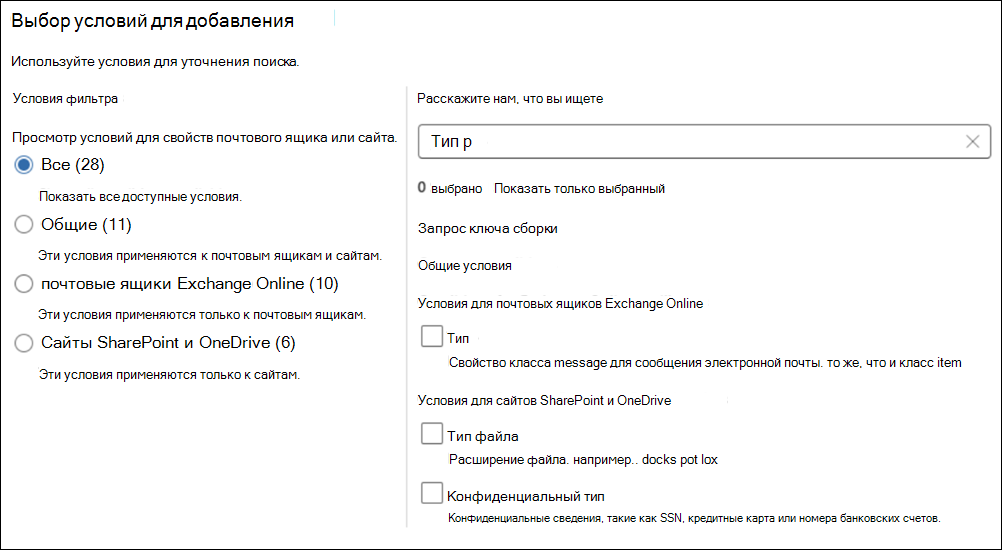This screenshot has width=1002, height=550.
Task: Click the '0 выбрано' counter text
Action: click(450, 188)
